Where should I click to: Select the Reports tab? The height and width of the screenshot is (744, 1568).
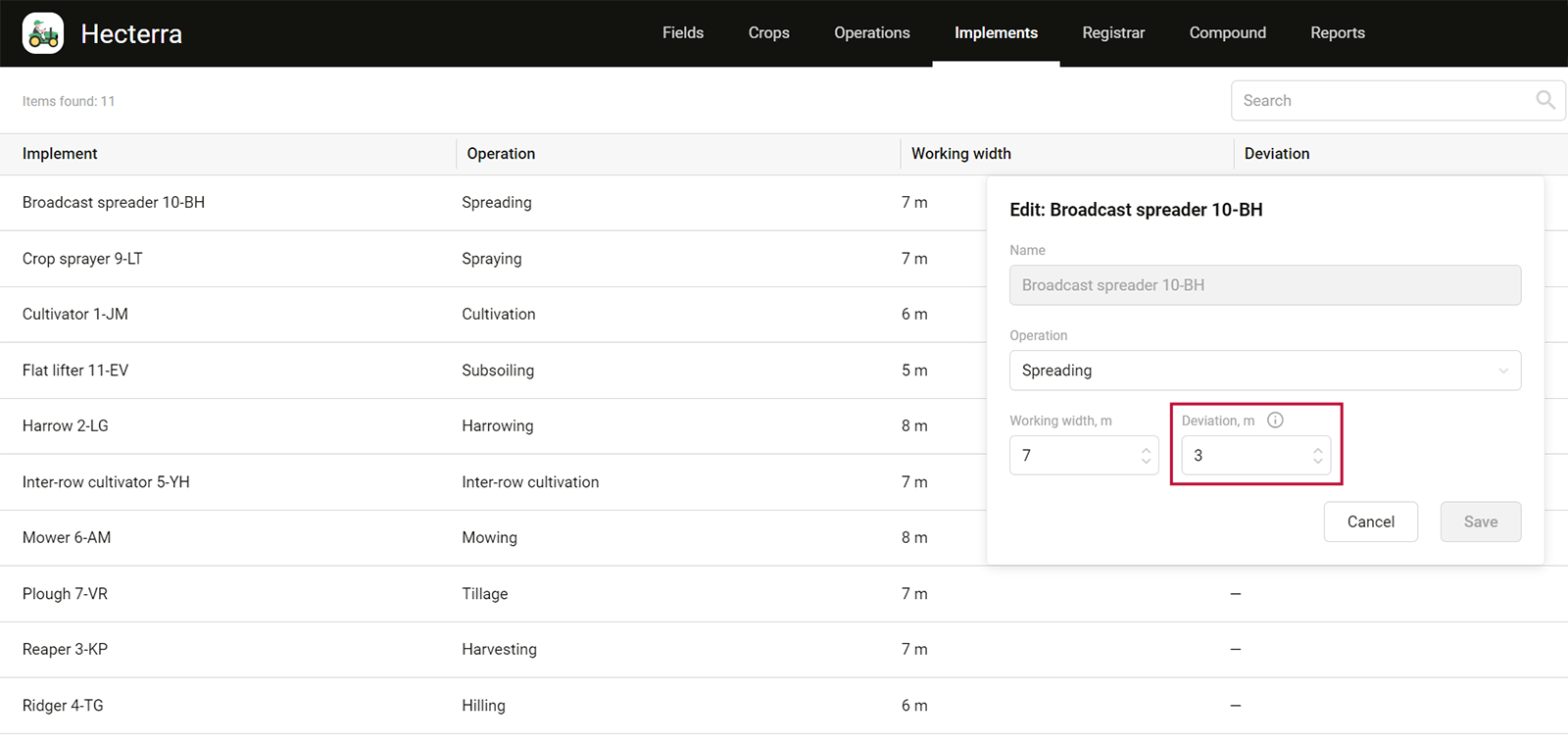(x=1337, y=33)
